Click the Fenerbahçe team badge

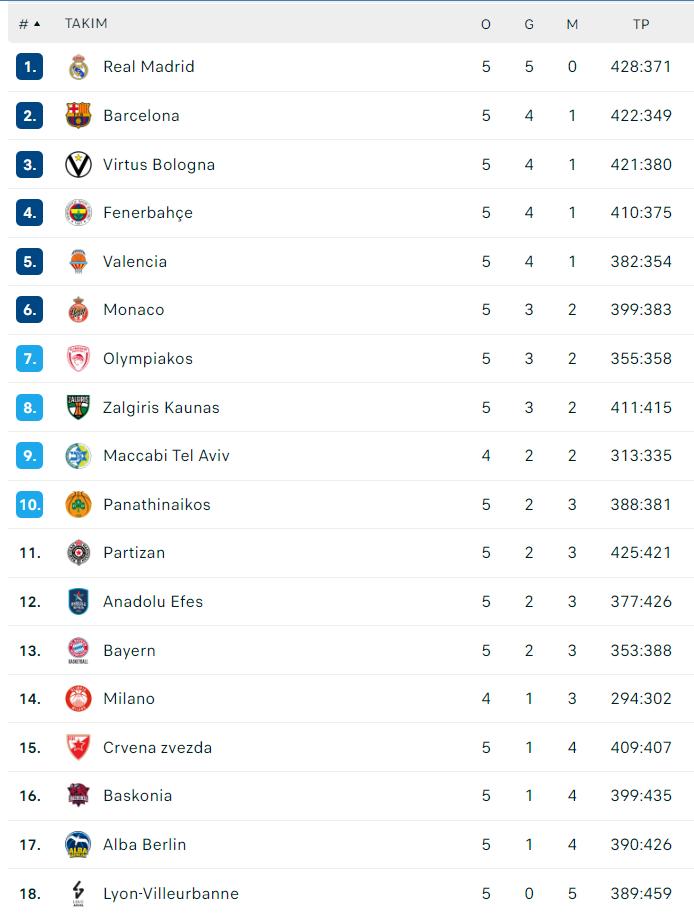click(78, 213)
